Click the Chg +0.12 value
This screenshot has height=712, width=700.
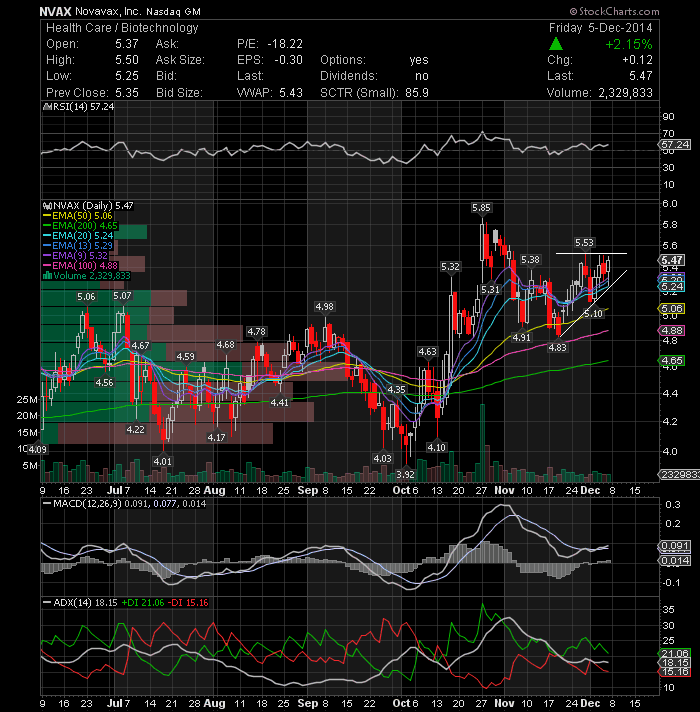point(637,59)
